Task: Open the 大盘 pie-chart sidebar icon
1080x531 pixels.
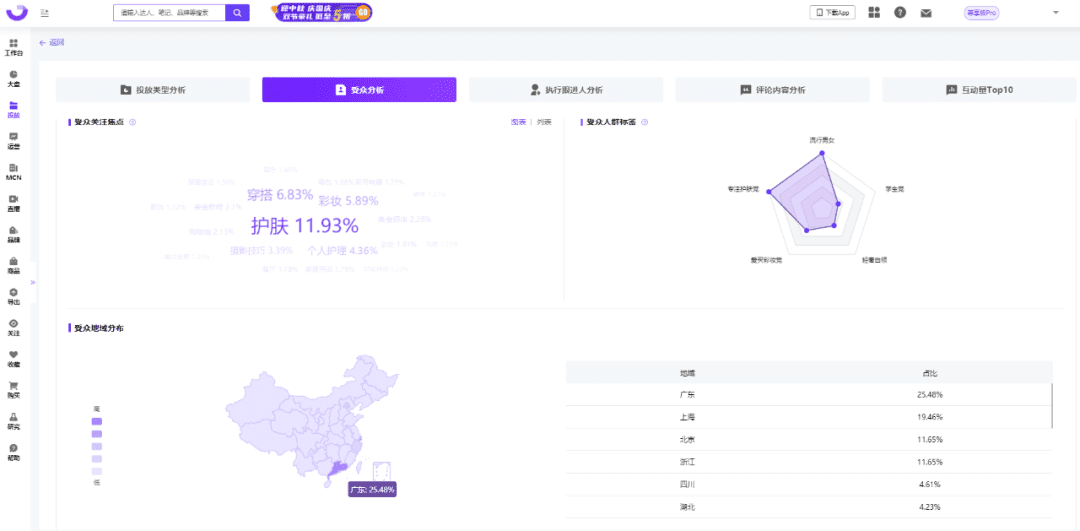Action: (x=14, y=74)
